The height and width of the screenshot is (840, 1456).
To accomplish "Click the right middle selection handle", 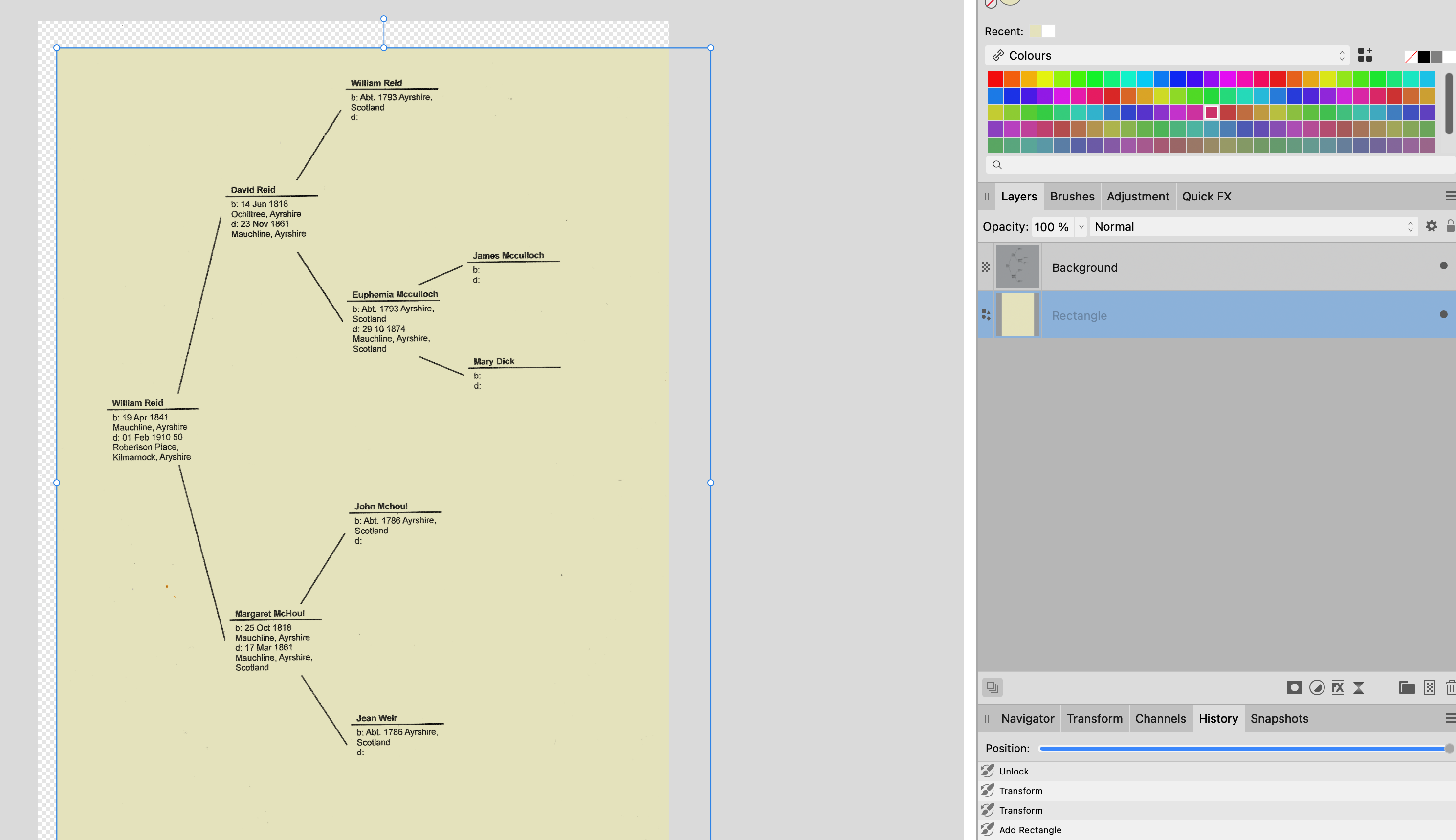I will coord(711,482).
